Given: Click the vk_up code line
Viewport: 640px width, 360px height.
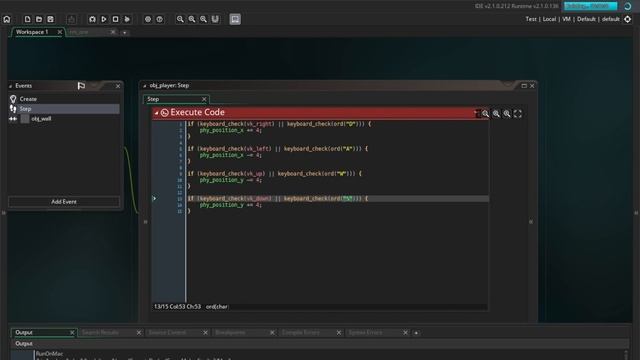Looking at the screenshot, I should click(x=274, y=173).
